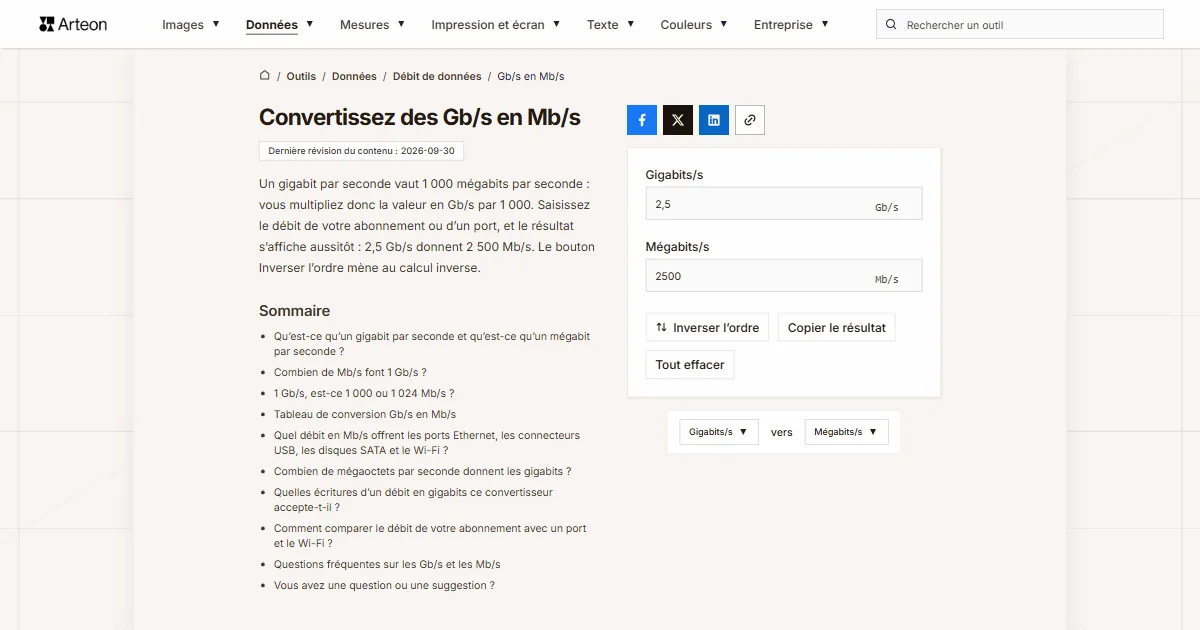Image resolution: width=1200 pixels, height=630 pixels.
Task: Jump to "Quelles écritures d'un débit" section
Action: (413, 500)
